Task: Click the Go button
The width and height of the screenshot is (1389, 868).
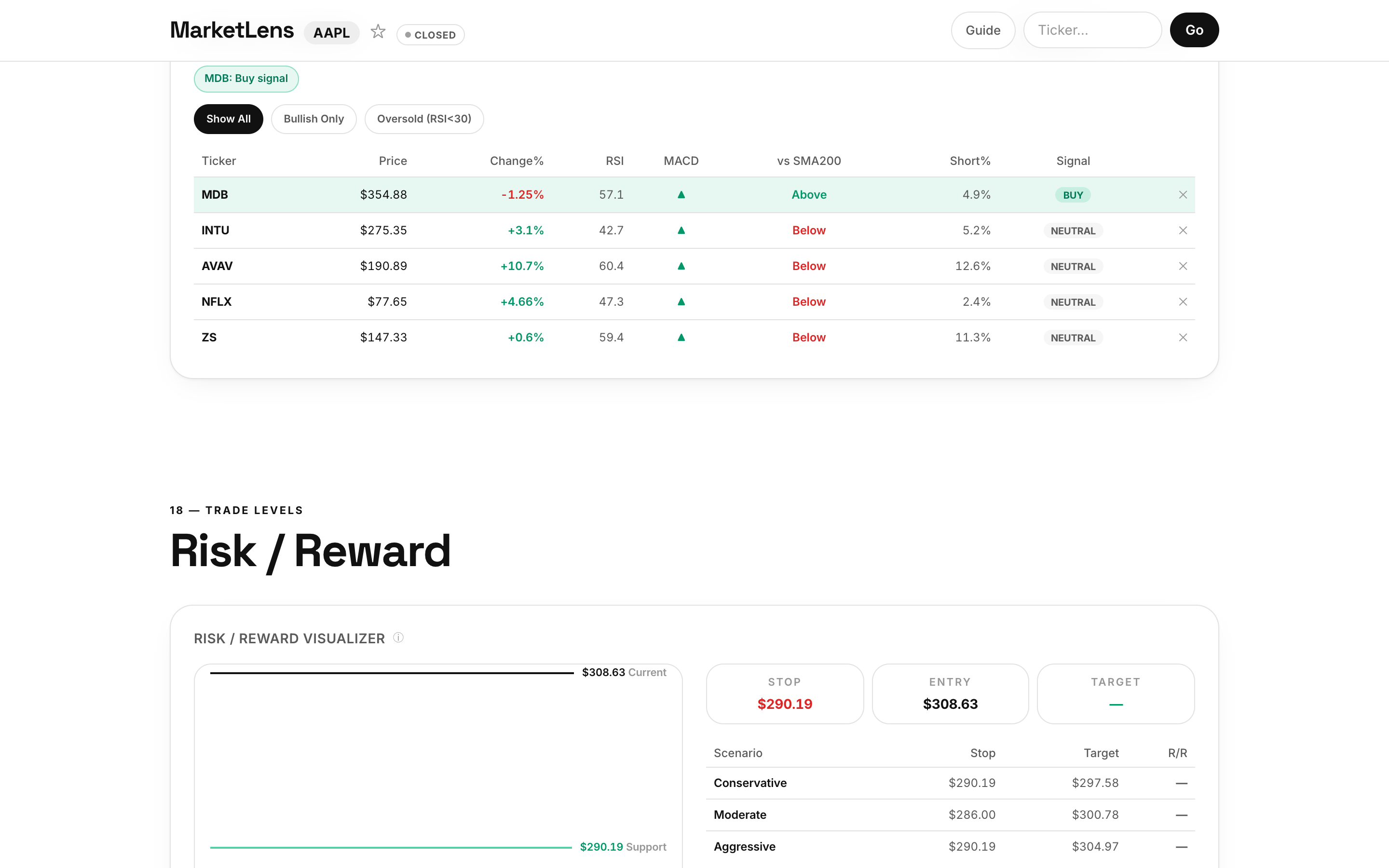Action: (x=1194, y=30)
